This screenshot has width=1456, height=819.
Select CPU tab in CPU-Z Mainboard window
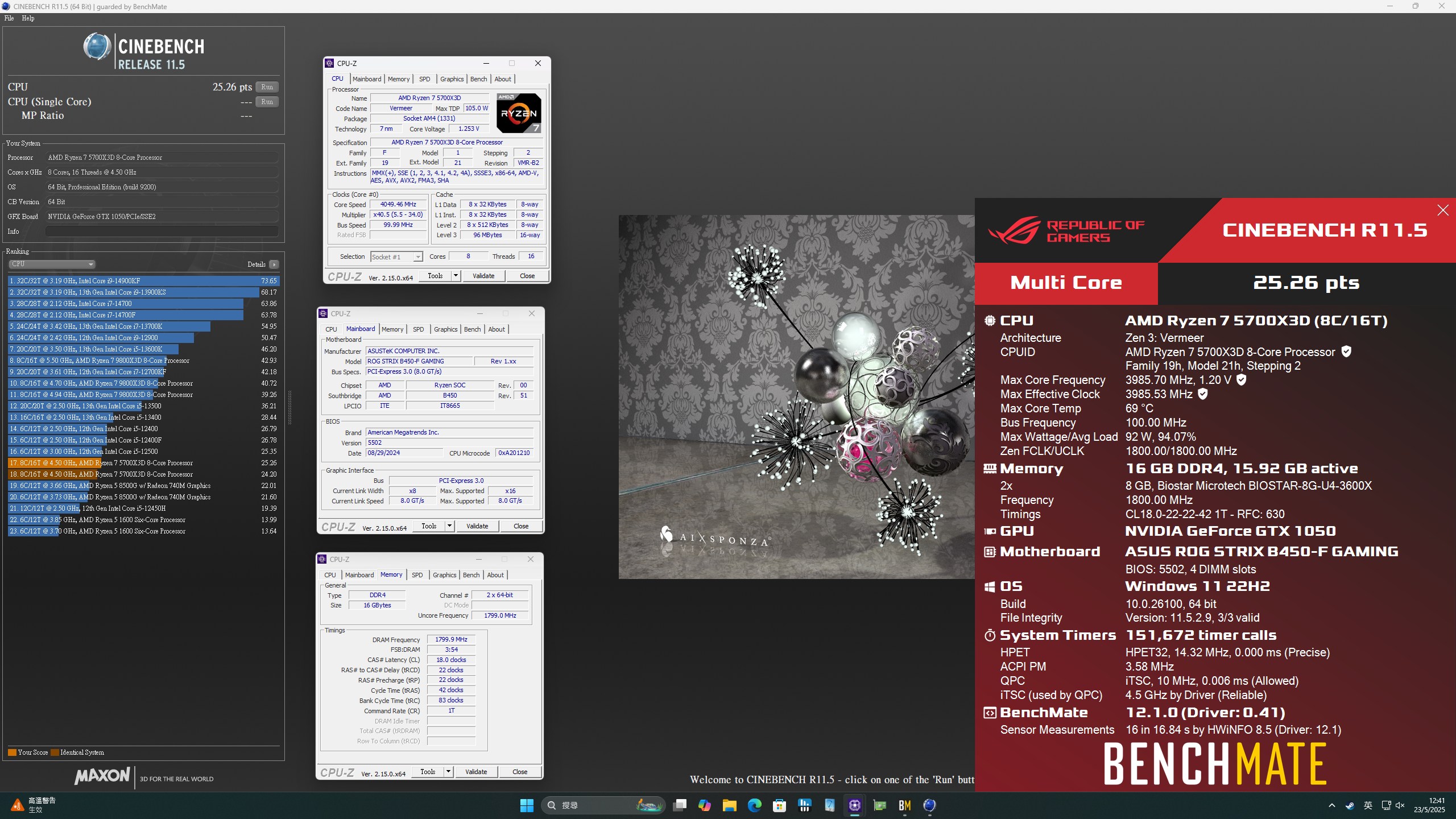331,329
